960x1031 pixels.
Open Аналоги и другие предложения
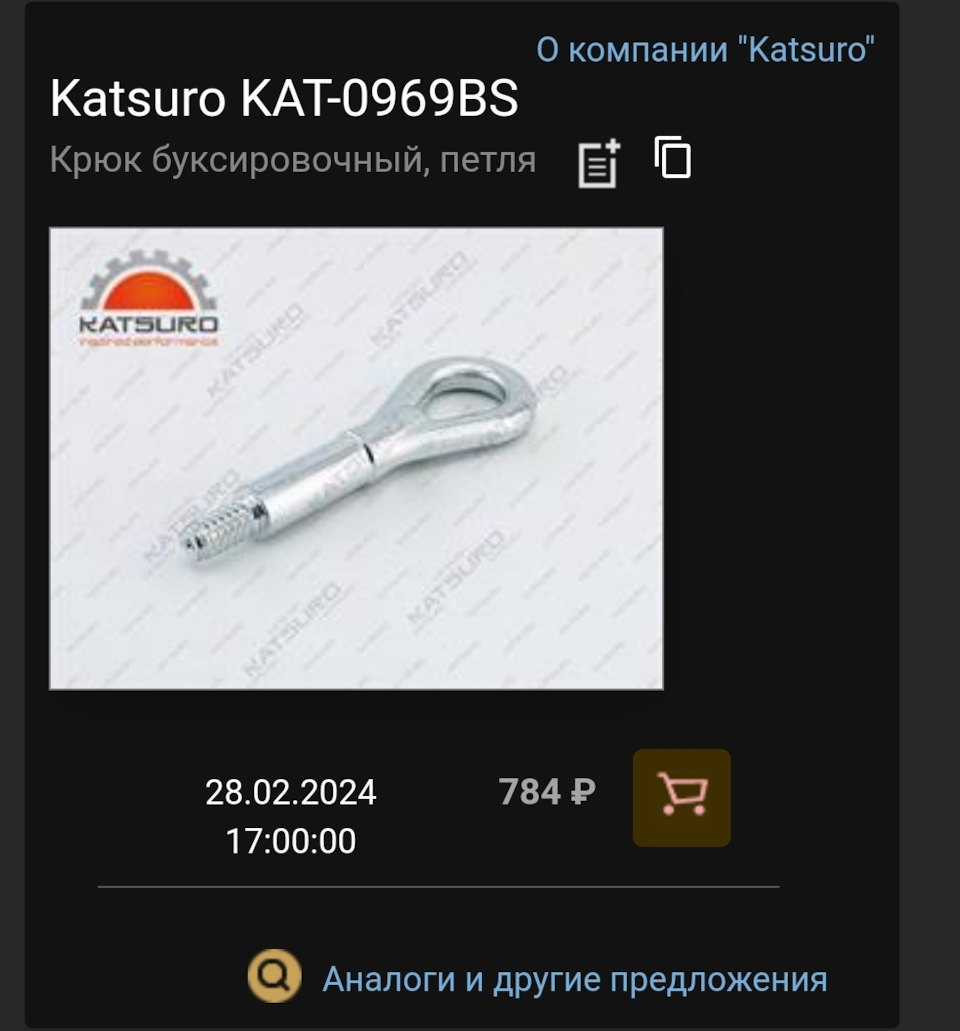point(575,979)
